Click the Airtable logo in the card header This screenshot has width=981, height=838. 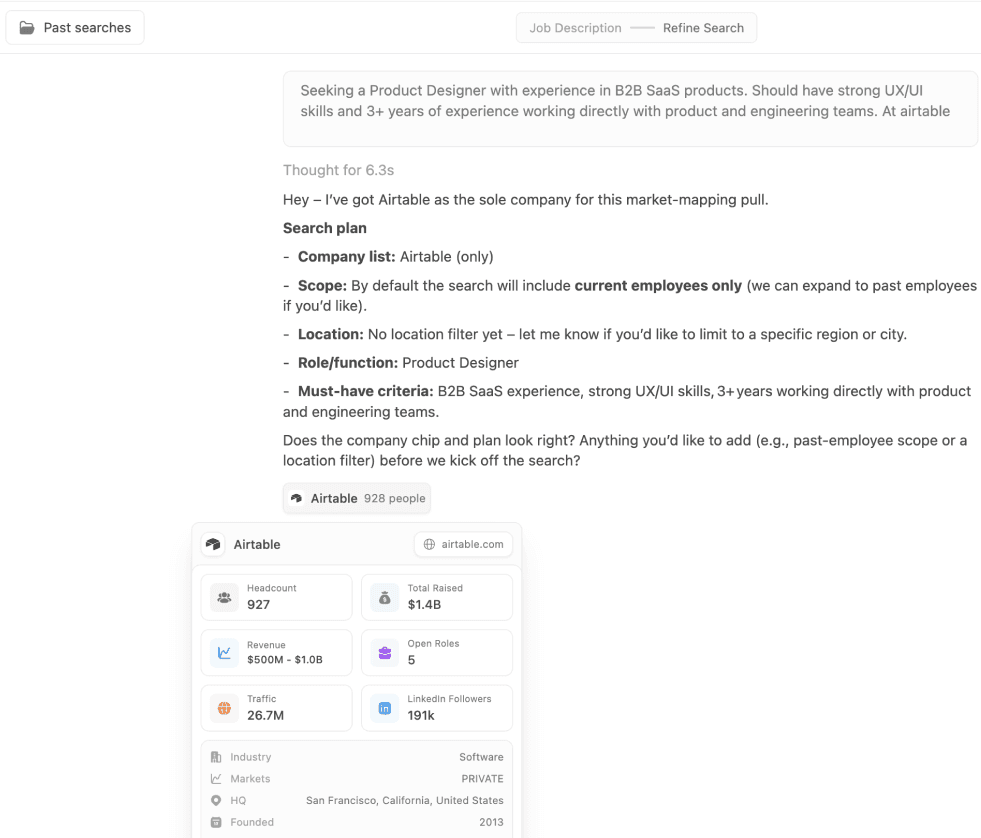pos(213,544)
